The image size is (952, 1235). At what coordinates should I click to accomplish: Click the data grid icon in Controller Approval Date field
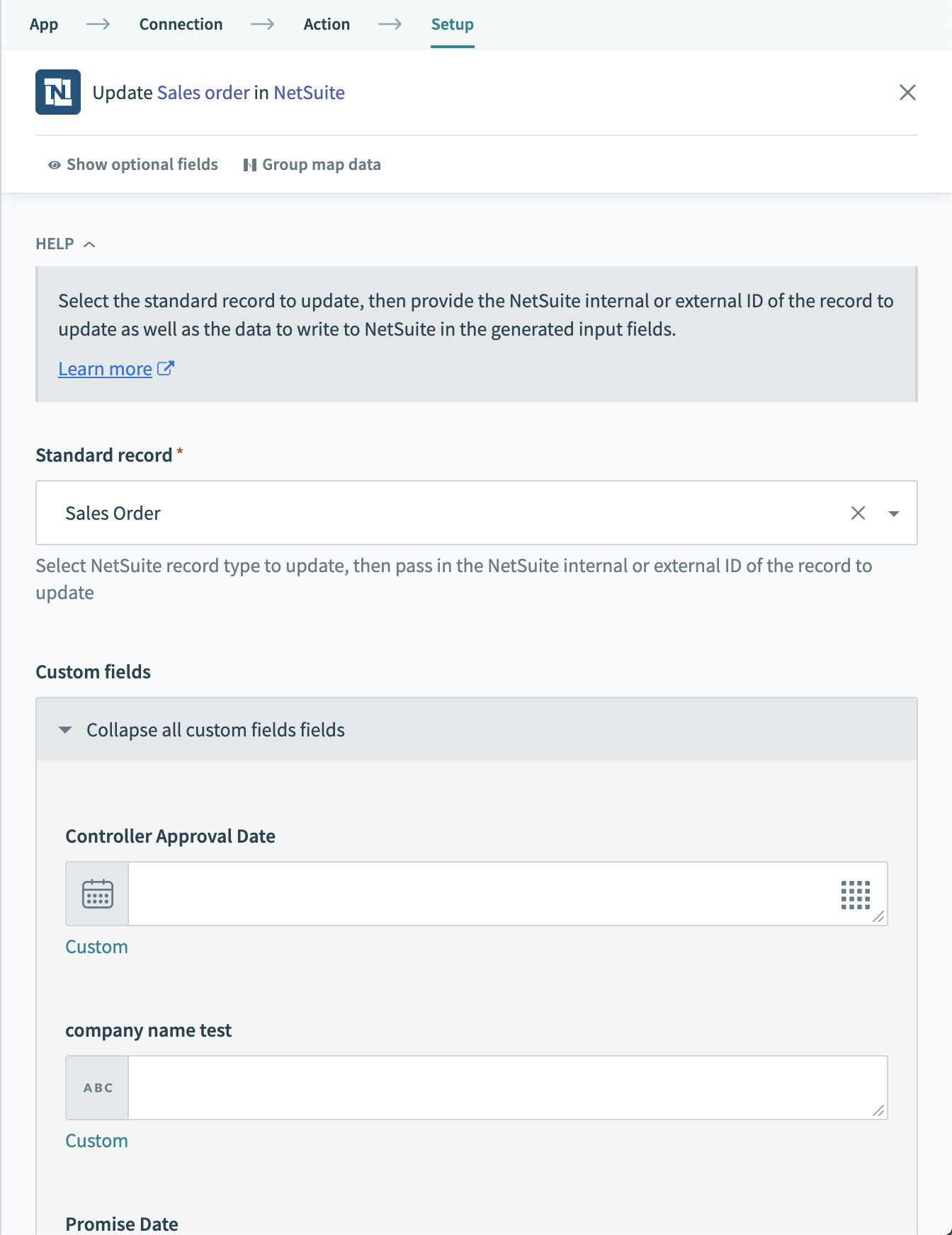point(856,894)
